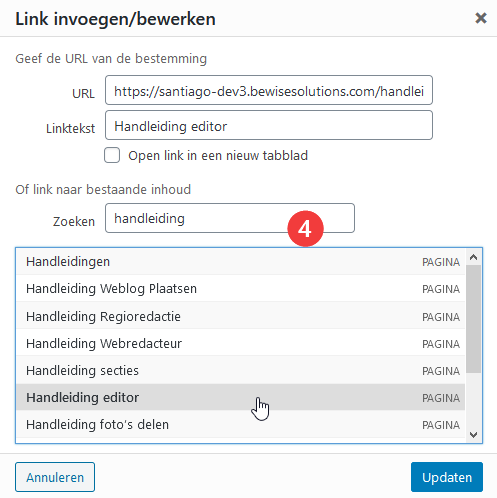Click the Annuleren button

(55, 477)
